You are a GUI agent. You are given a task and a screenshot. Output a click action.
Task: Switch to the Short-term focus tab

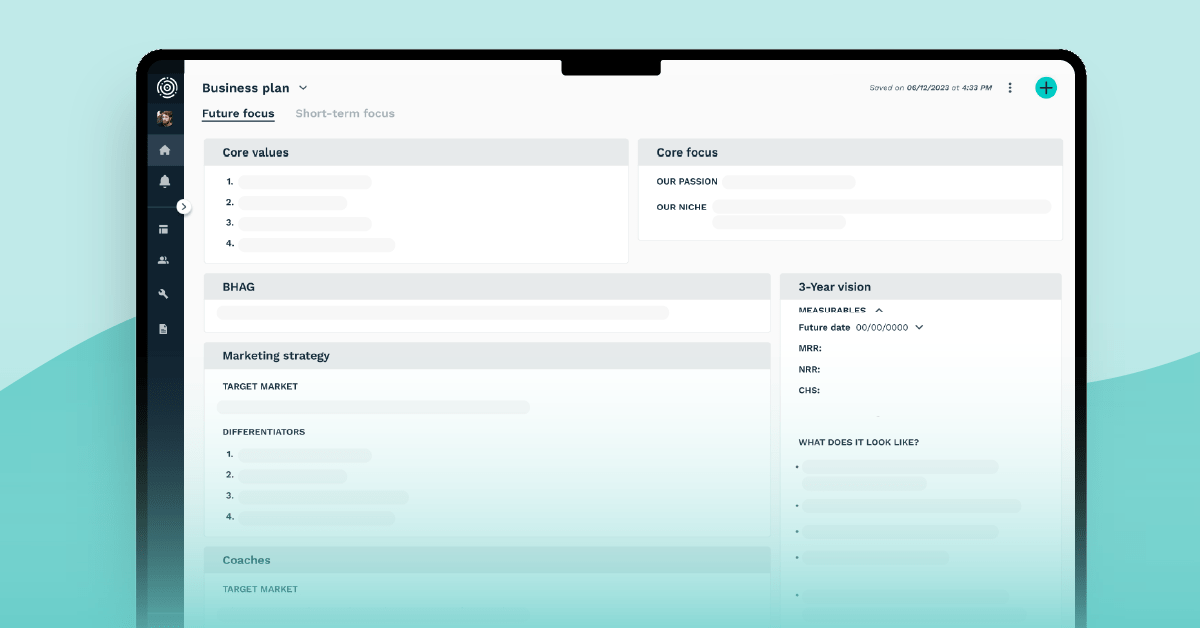(x=345, y=114)
